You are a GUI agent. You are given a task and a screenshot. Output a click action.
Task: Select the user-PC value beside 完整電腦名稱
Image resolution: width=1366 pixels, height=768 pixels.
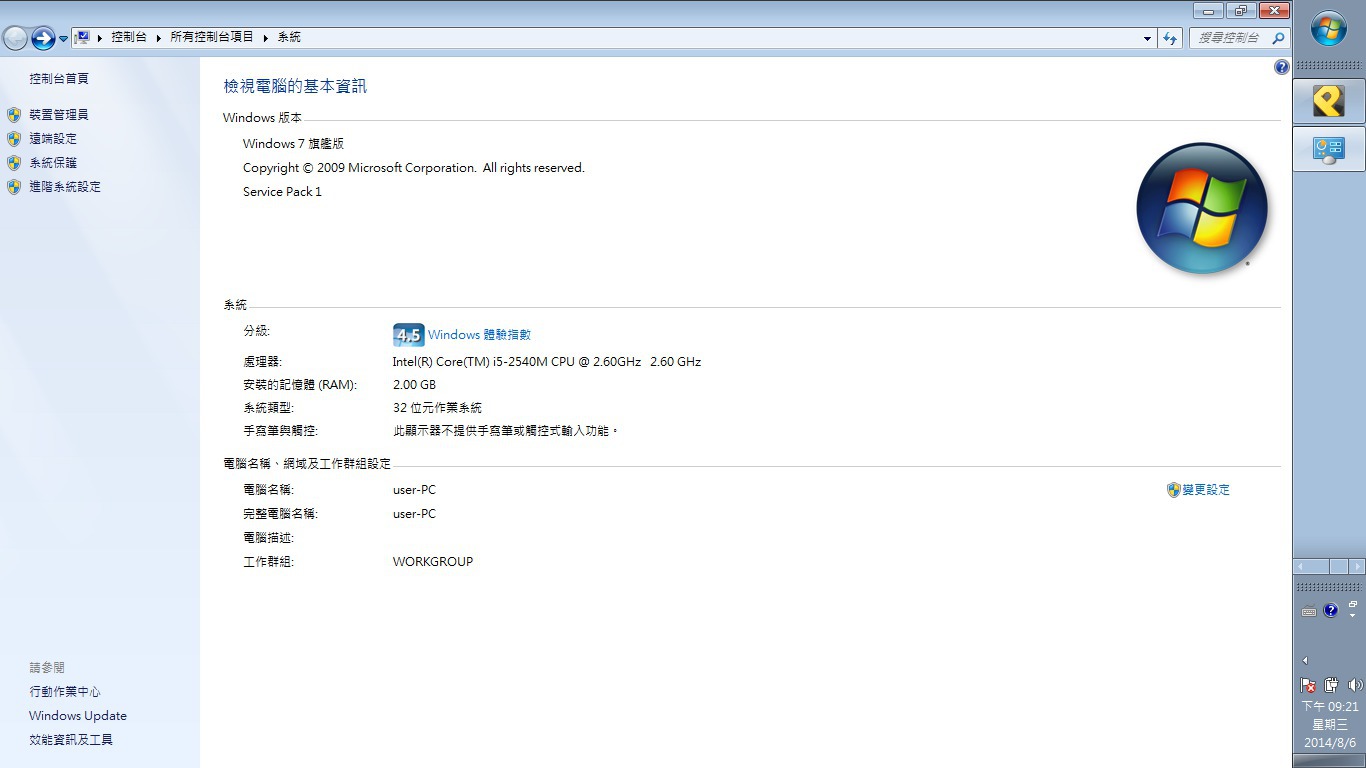[x=414, y=514]
